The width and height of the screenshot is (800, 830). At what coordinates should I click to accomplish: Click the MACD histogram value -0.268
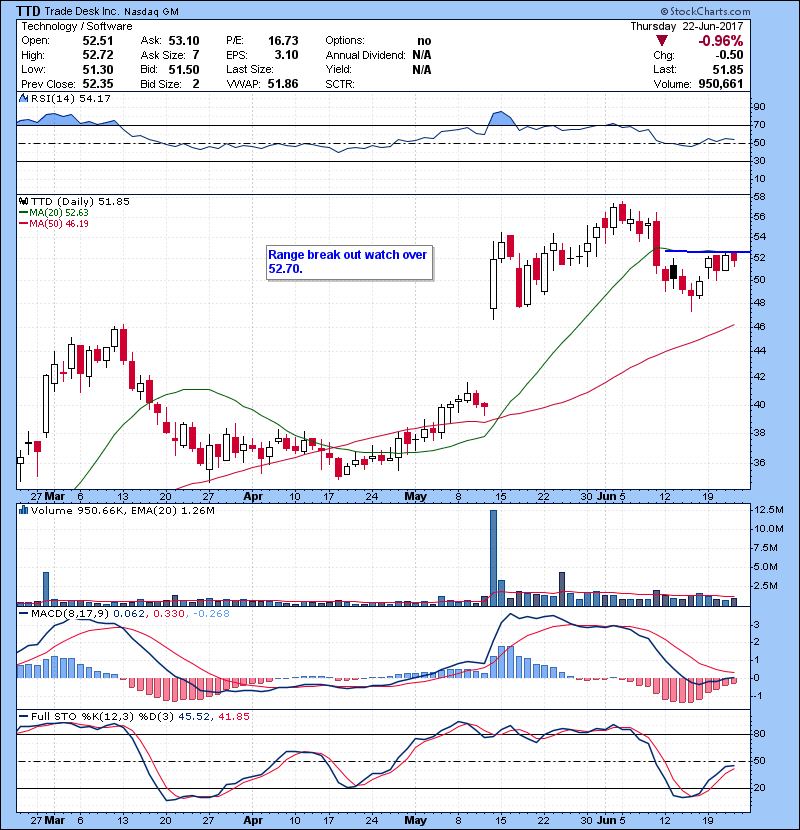pos(211,614)
